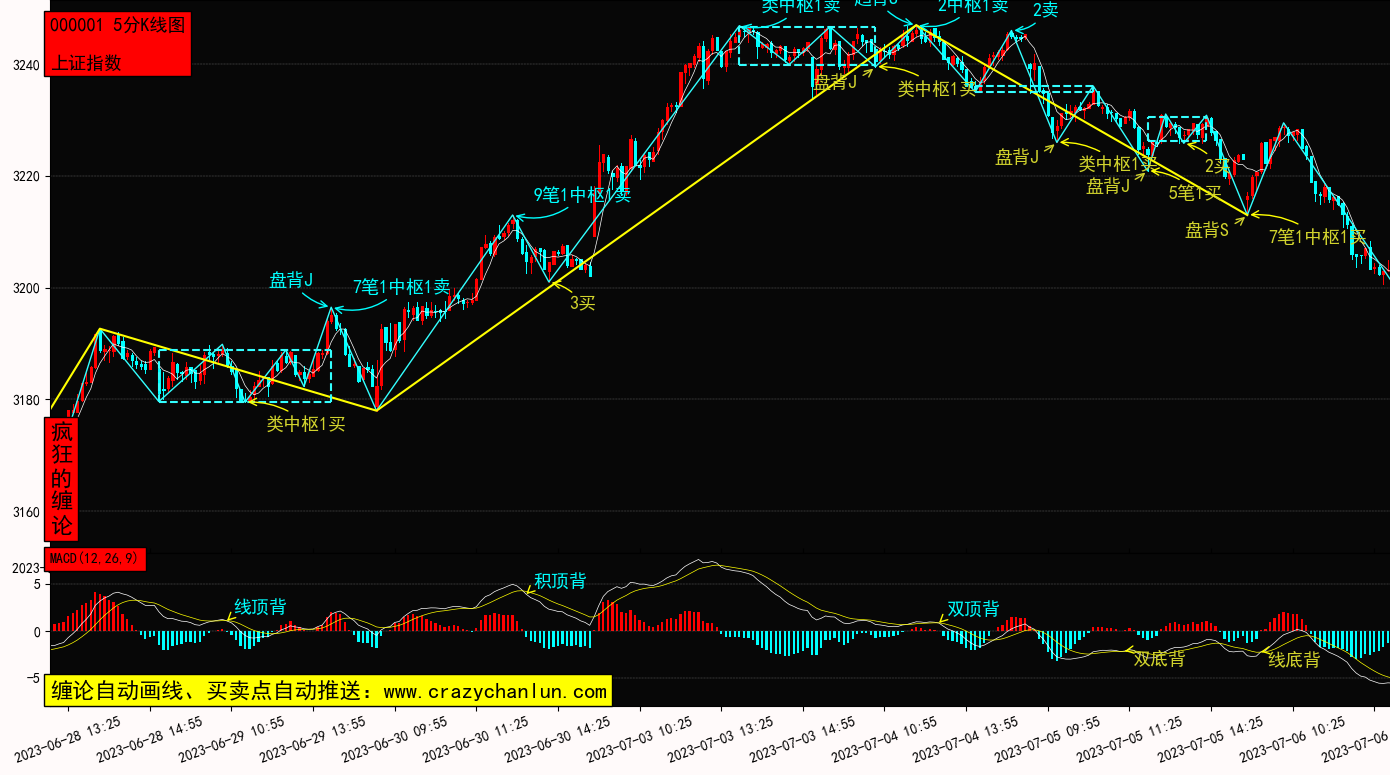Click the MACD(12,26,9) indicator label
The image size is (1390, 775).
(95, 558)
